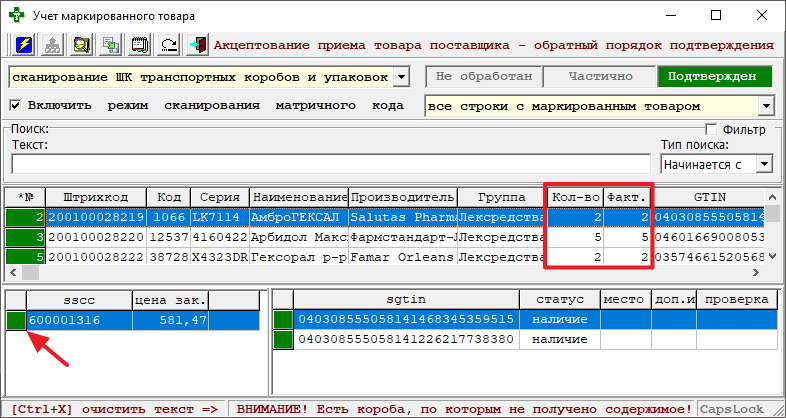The width and height of the screenshot is (786, 418).
Task: Open the scanning mode dropdown arrow
Action: (x=402, y=78)
